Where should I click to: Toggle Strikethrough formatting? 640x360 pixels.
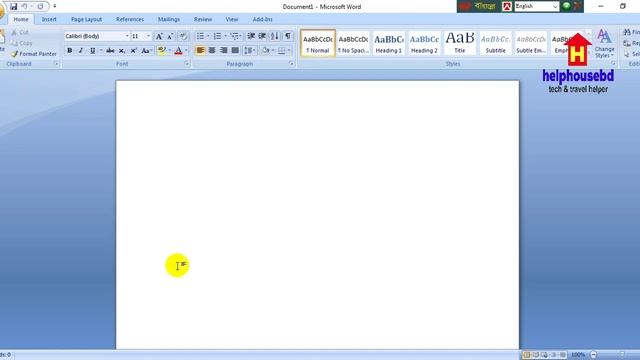(110, 51)
